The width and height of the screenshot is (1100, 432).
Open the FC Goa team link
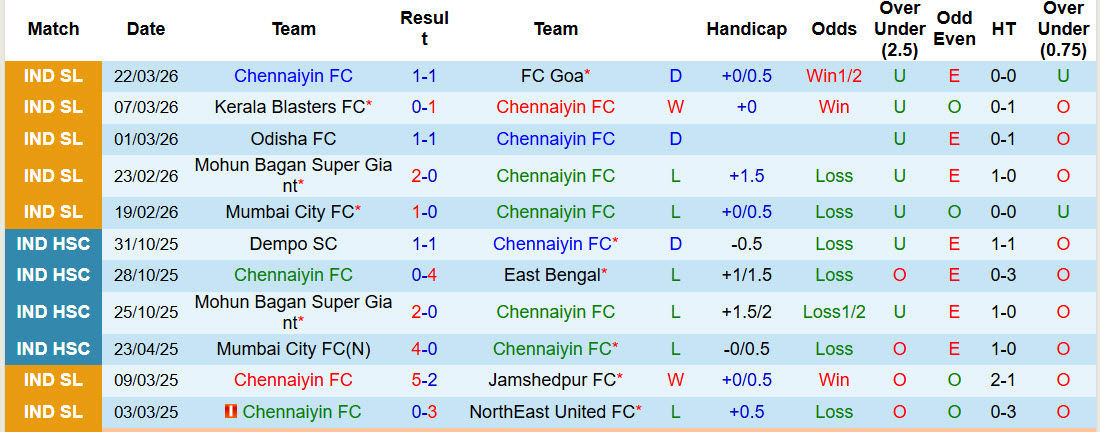coord(552,75)
